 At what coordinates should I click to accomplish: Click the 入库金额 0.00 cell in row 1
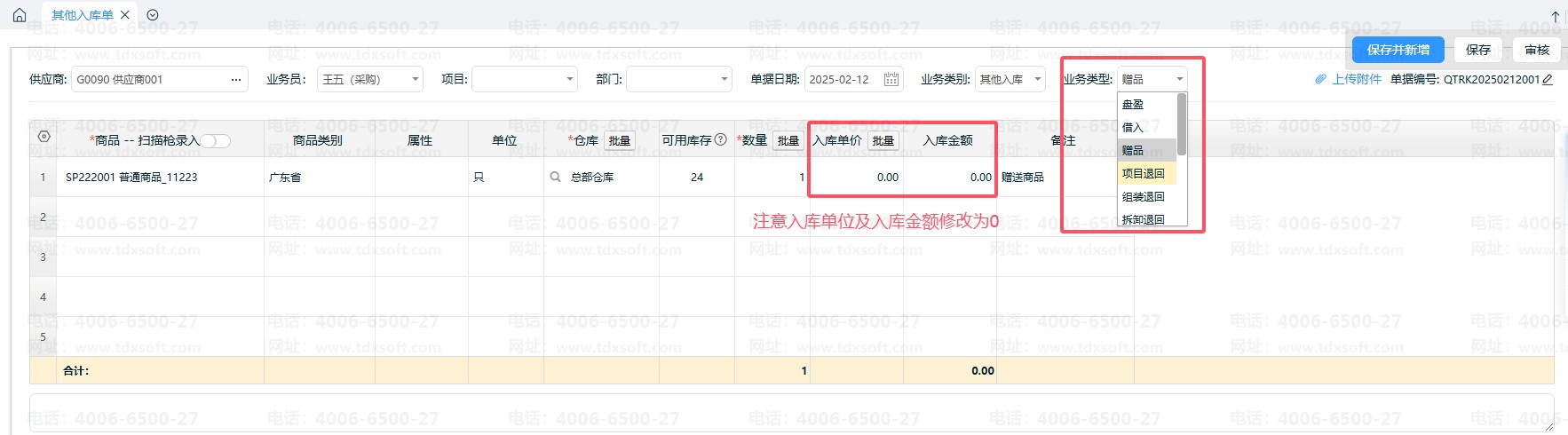point(950,177)
